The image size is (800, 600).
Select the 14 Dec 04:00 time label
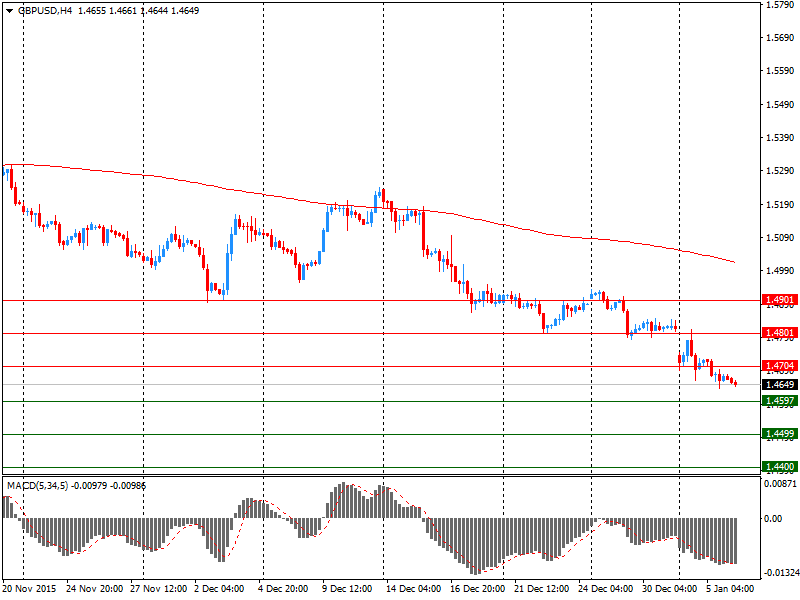point(414,588)
